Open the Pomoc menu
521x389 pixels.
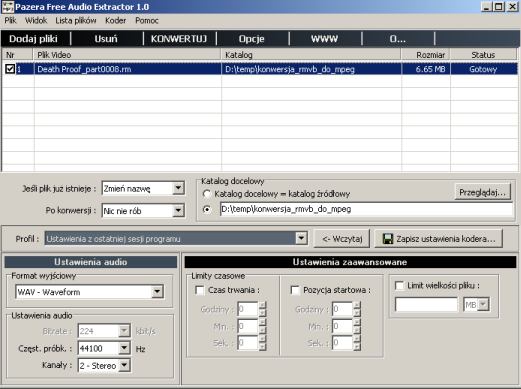pyautogui.click(x=147, y=21)
